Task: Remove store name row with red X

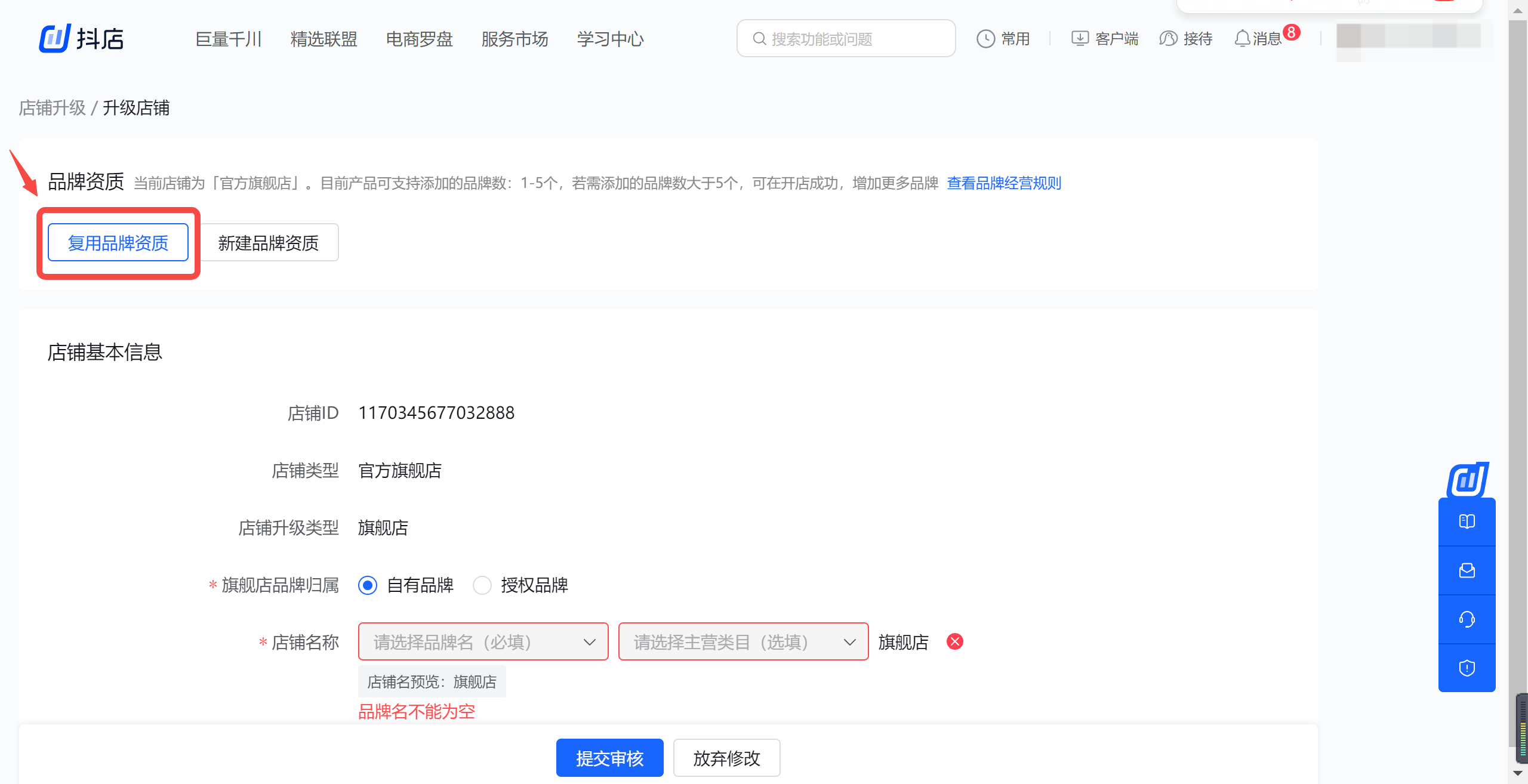Action: [x=955, y=641]
